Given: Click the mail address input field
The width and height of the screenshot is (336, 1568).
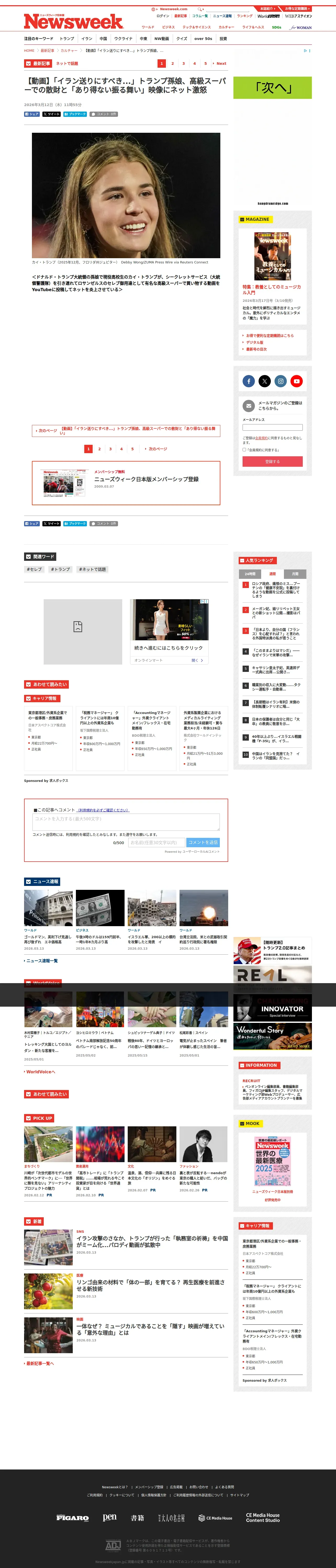Looking at the screenshot, I should point(273,427).
